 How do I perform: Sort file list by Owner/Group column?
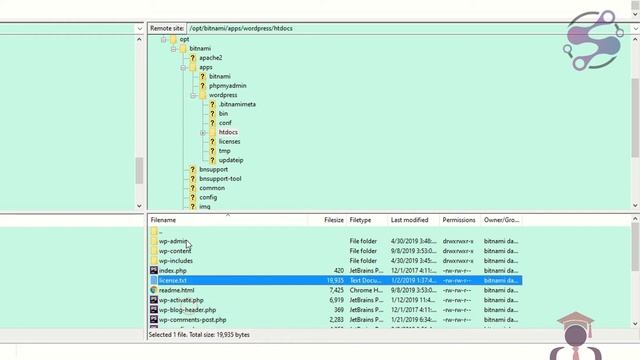coord(502,220)
